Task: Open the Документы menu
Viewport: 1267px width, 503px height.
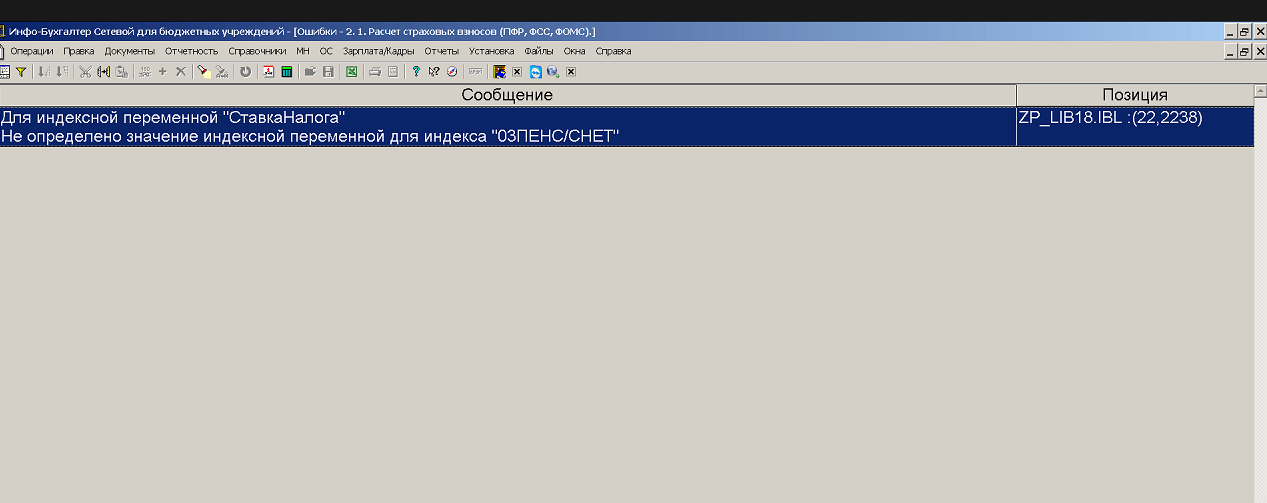Action: 130,51
